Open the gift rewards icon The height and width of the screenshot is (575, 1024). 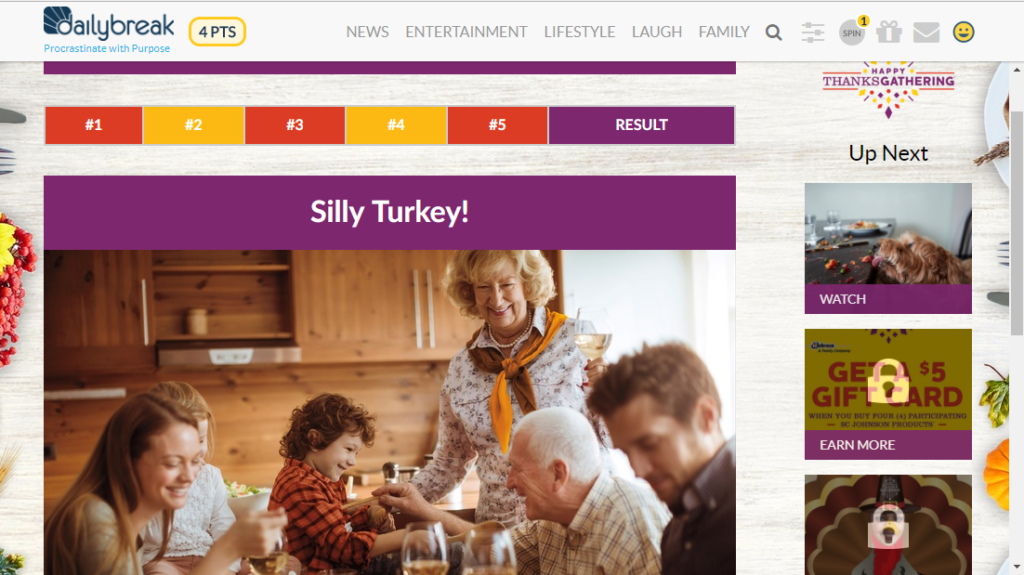click(889, 31)
